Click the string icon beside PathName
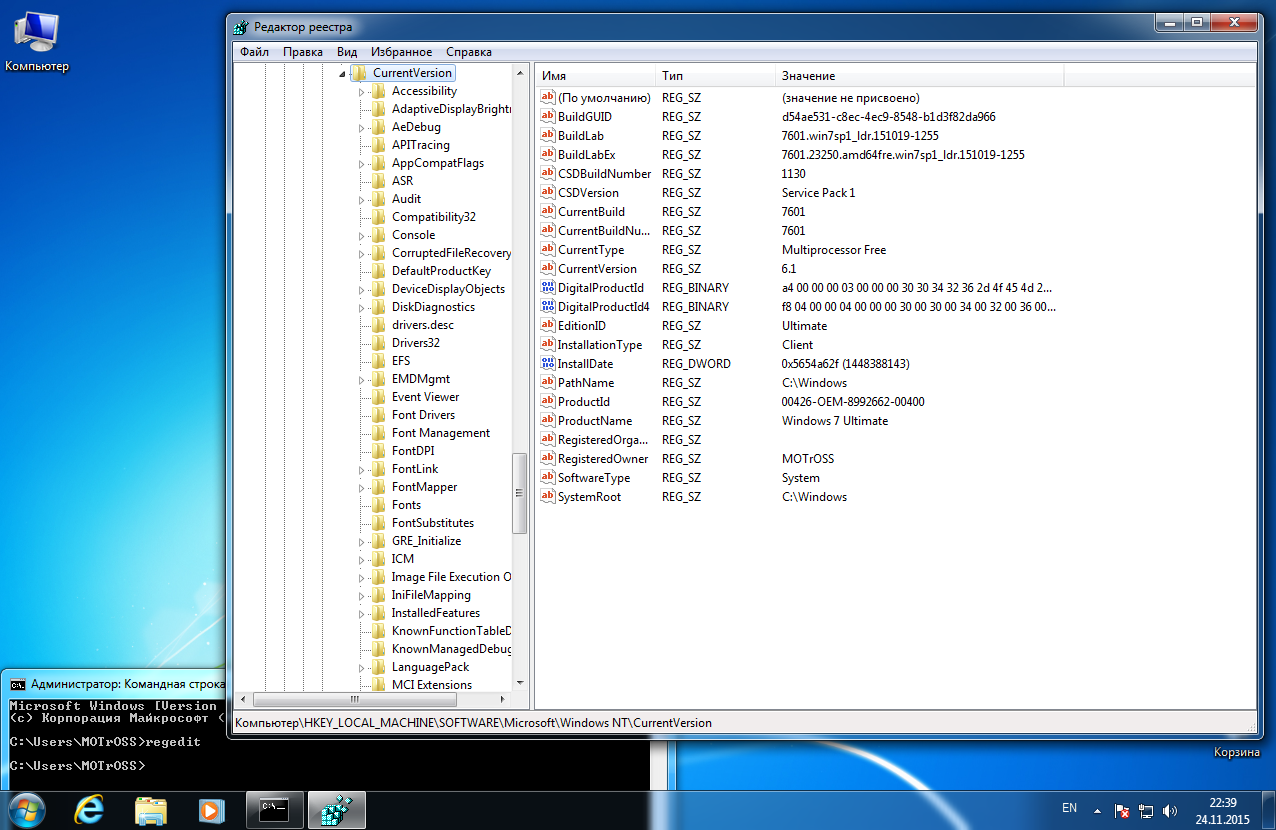1276x830 pixels. tap(547, 382)
